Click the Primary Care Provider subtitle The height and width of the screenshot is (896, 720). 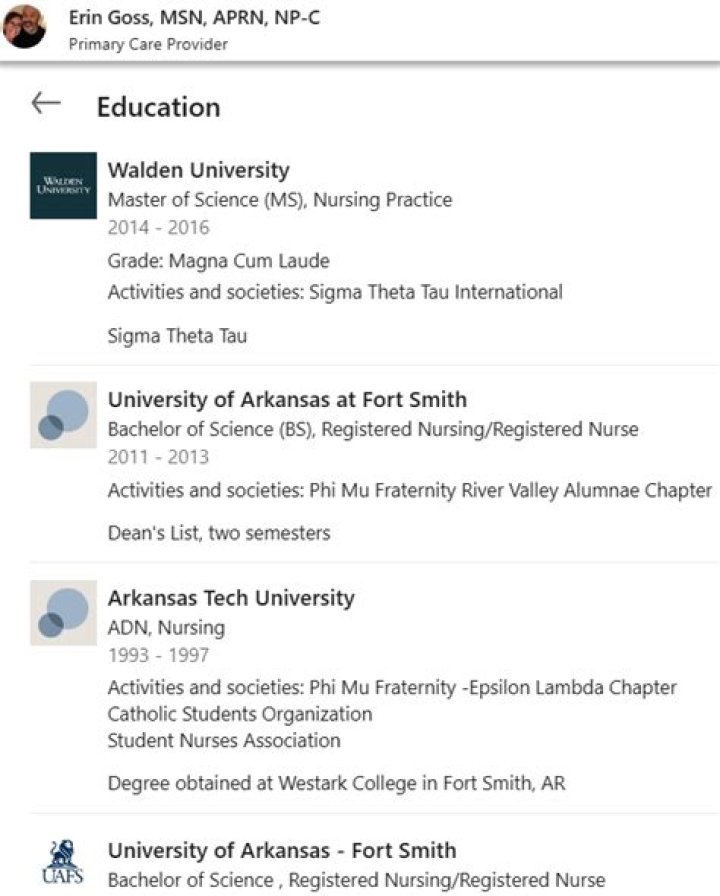(148, 44)
